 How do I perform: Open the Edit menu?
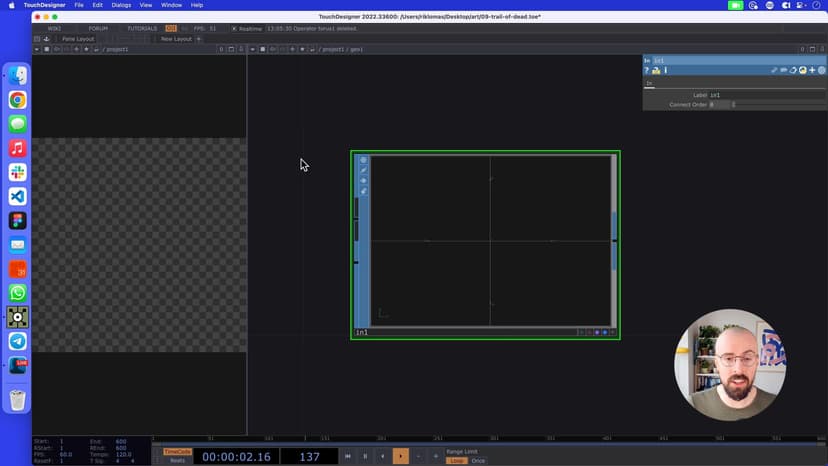click(x=97, y=5)
